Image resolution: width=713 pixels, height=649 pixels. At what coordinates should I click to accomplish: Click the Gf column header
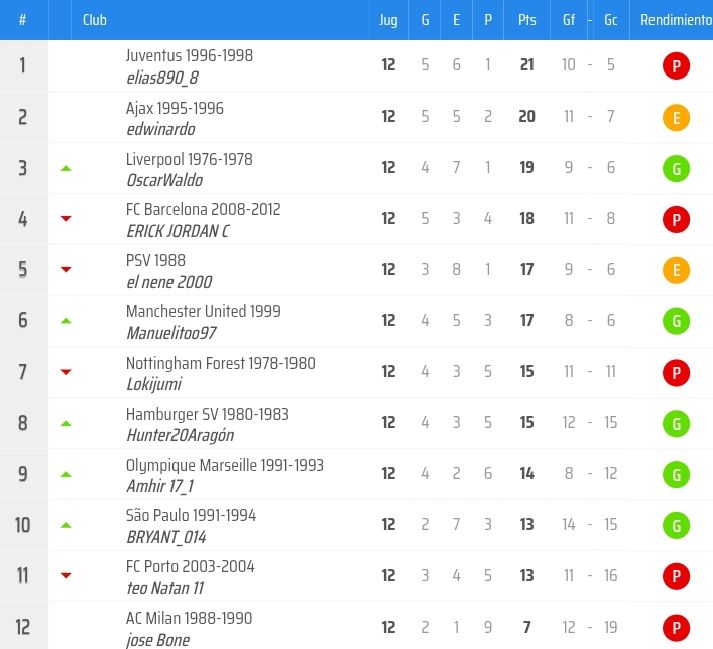[x=569, y=20]
